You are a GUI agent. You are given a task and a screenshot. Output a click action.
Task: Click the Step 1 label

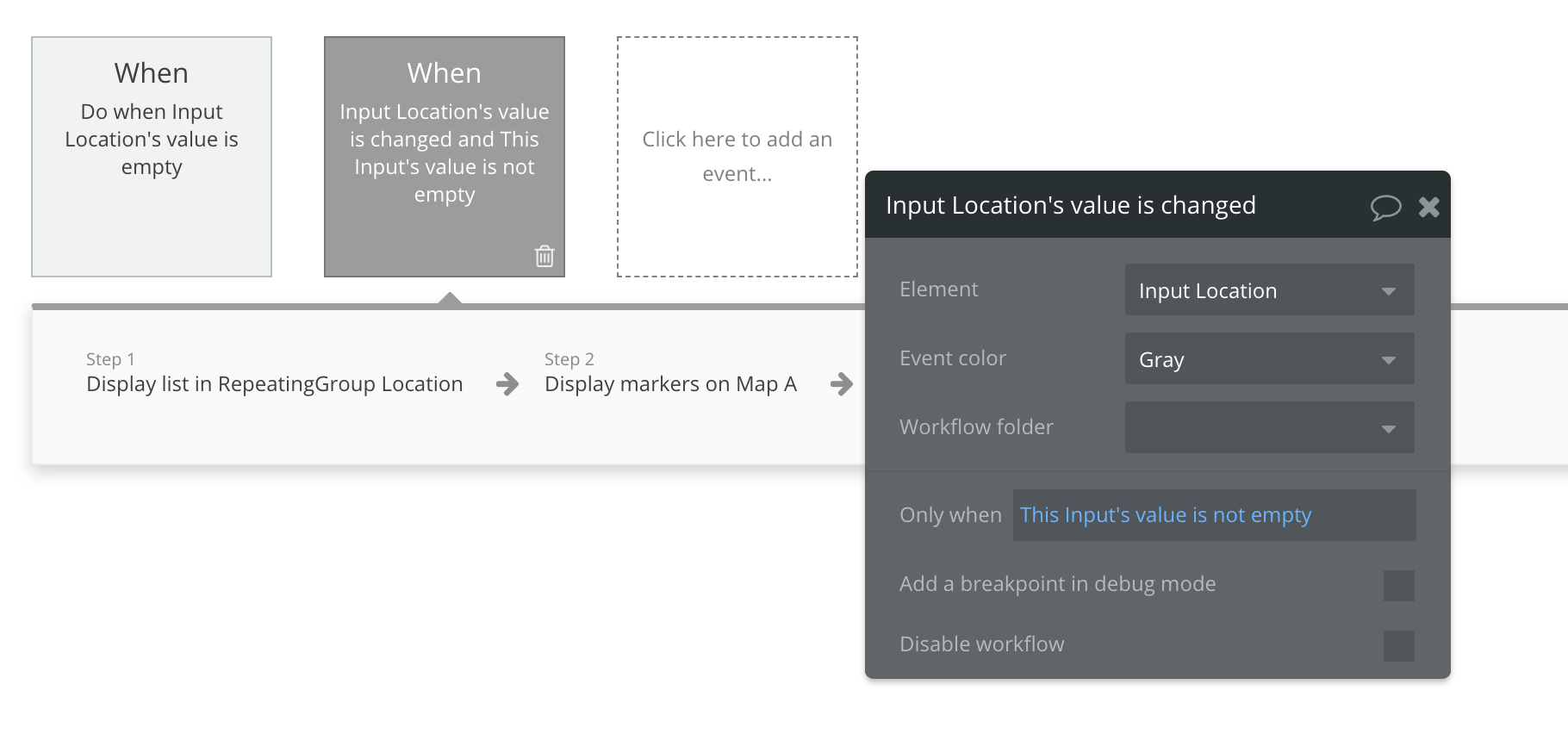click(110, 359)
